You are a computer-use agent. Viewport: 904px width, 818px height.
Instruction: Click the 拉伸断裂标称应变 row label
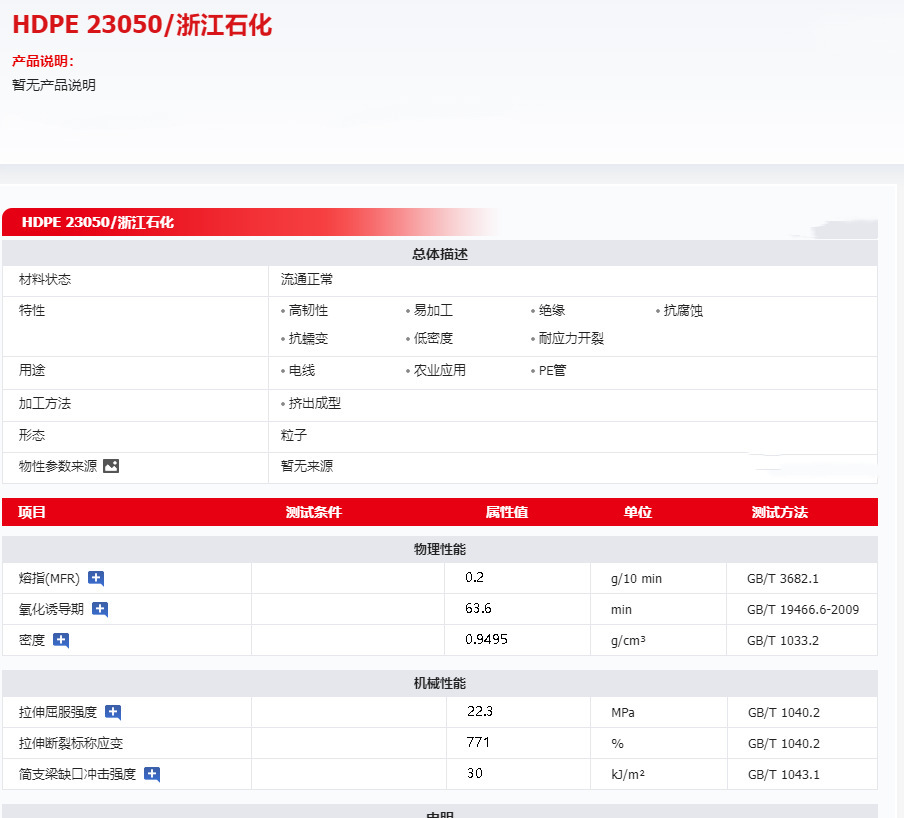coord(71,744)
